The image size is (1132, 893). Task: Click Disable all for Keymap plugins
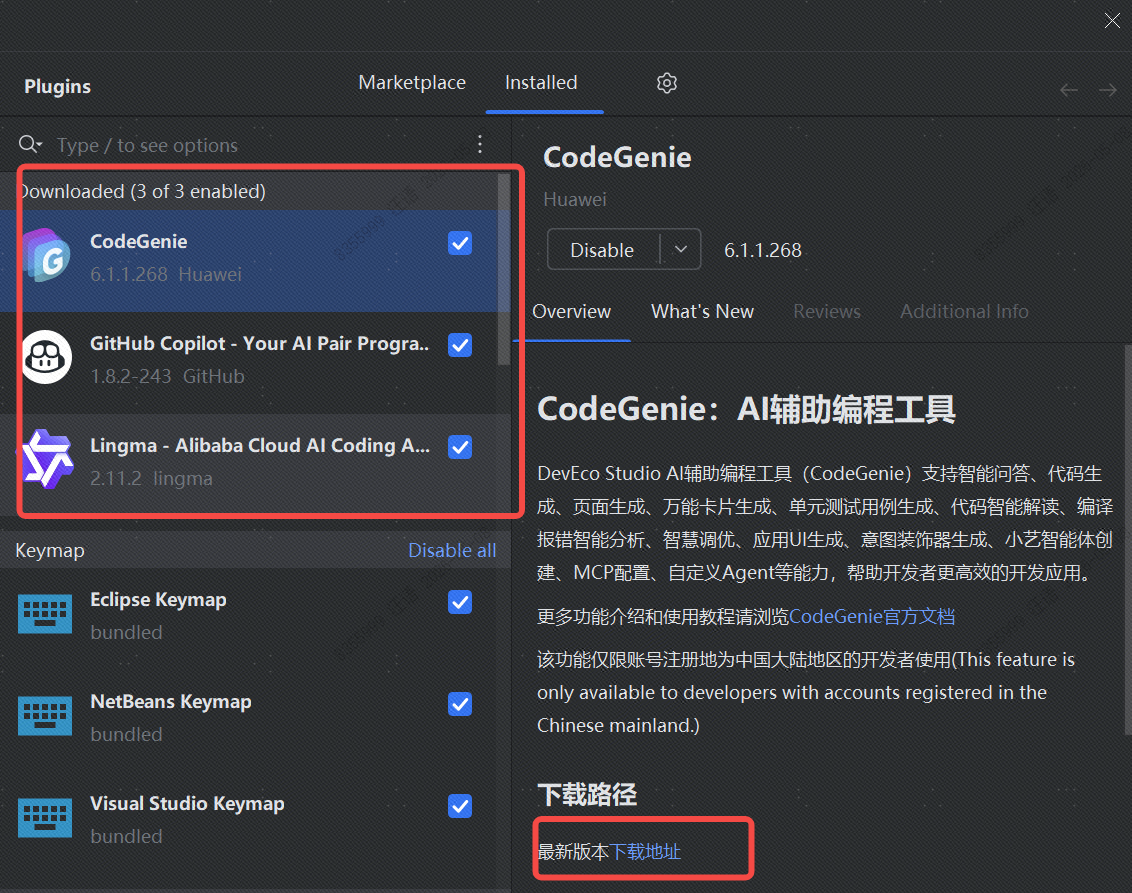pyautogui.click(x=452, y=550)
